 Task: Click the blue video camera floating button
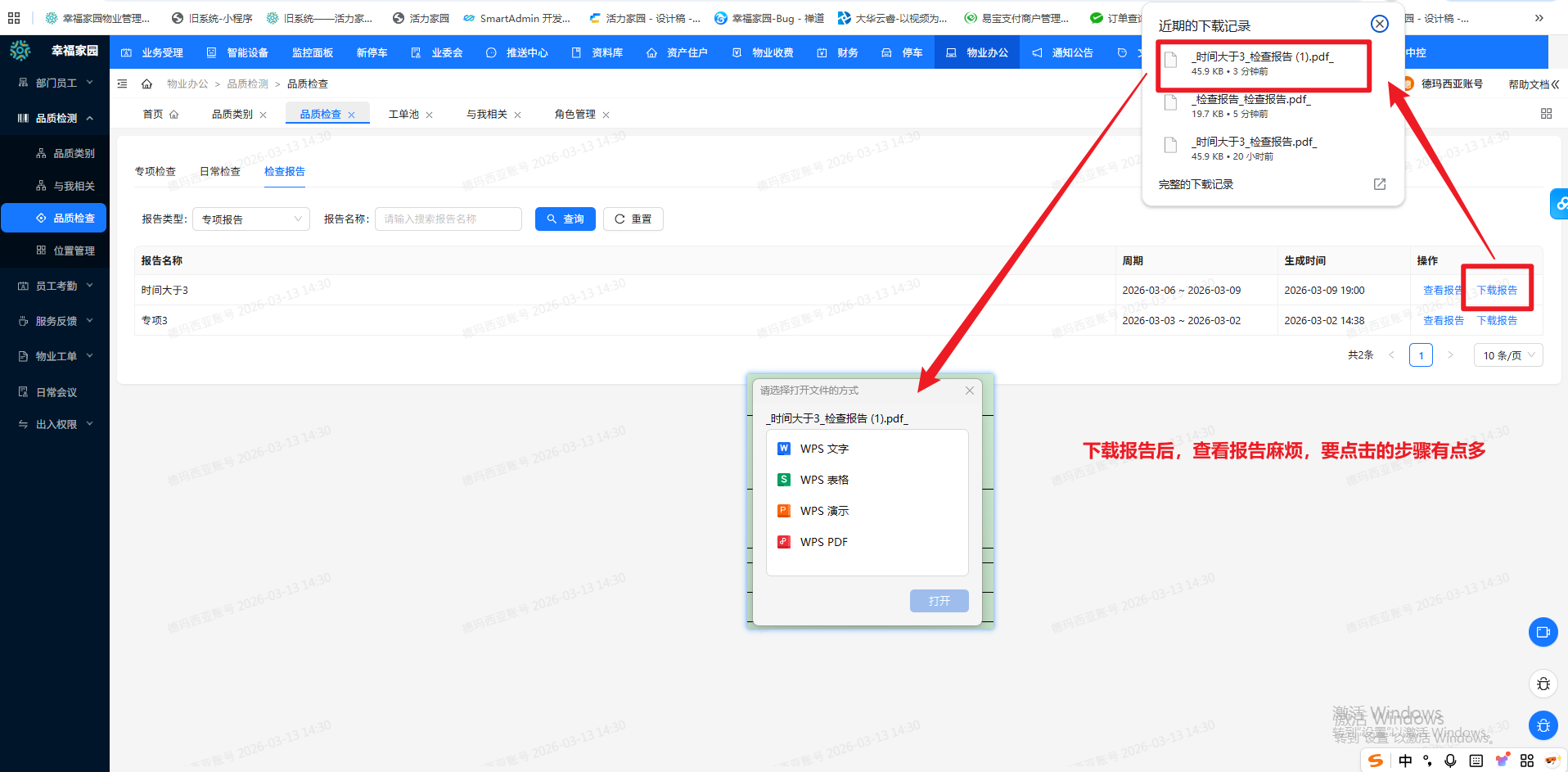[1543, 632]
